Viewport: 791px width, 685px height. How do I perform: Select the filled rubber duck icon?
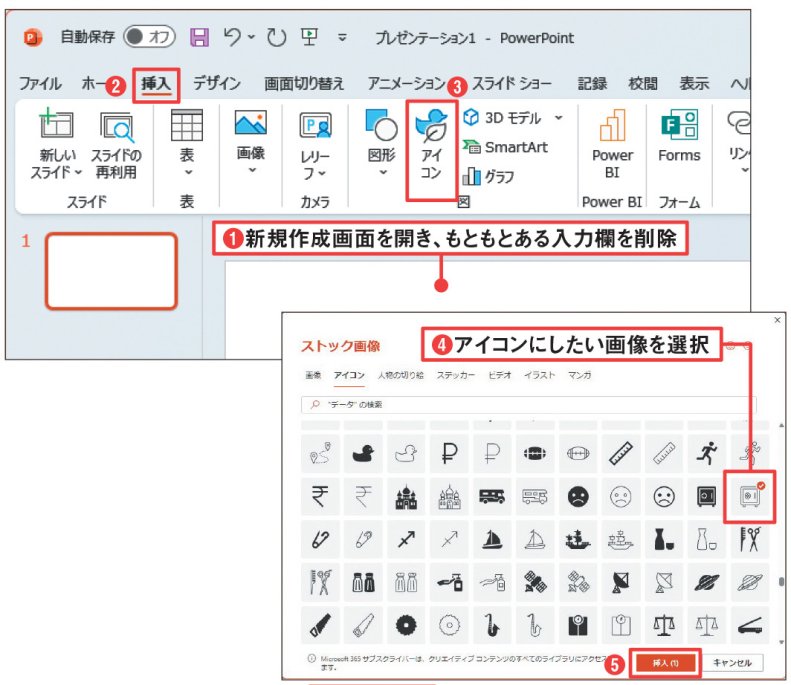coord(363,453)
